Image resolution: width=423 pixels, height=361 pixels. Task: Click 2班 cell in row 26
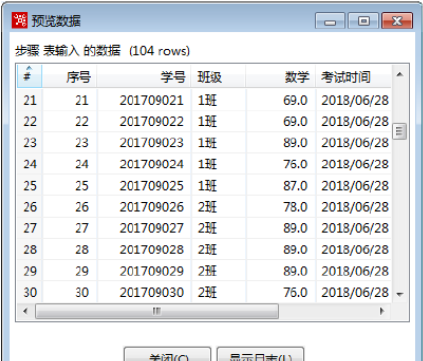pos(219,207)
